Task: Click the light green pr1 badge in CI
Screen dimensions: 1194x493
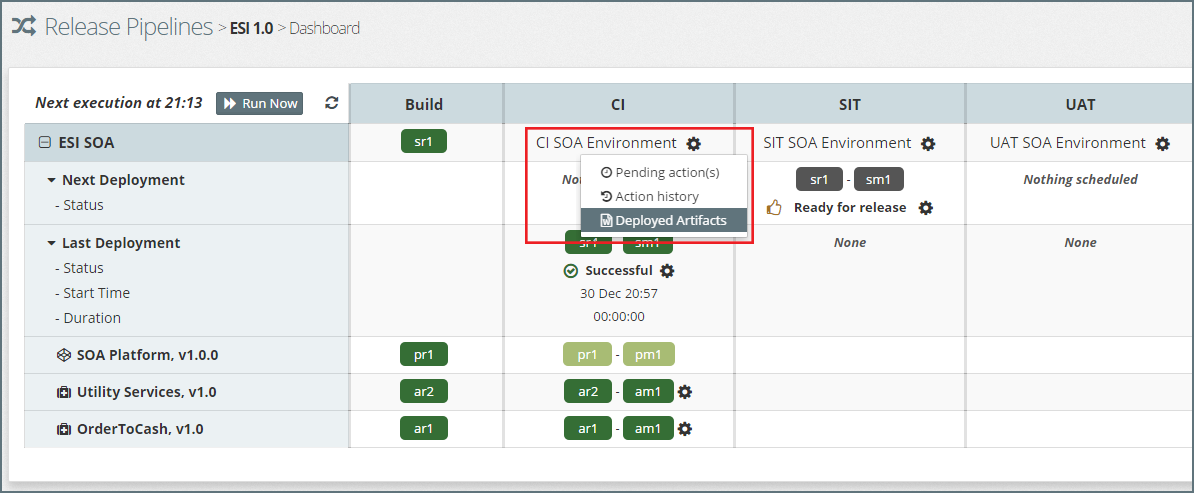Action: tap(587, 354)
